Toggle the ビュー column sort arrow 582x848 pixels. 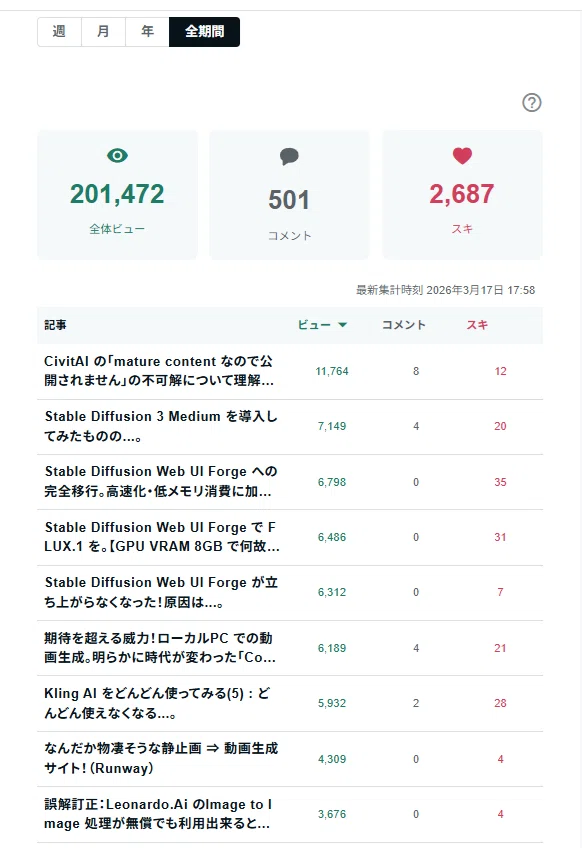[x=342, y=325]
